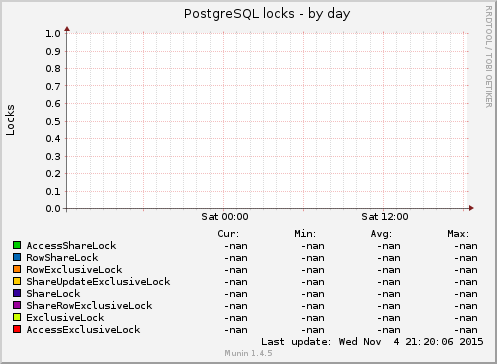Click the Last update timestamp text
The image size is (497, 364).
372,342
